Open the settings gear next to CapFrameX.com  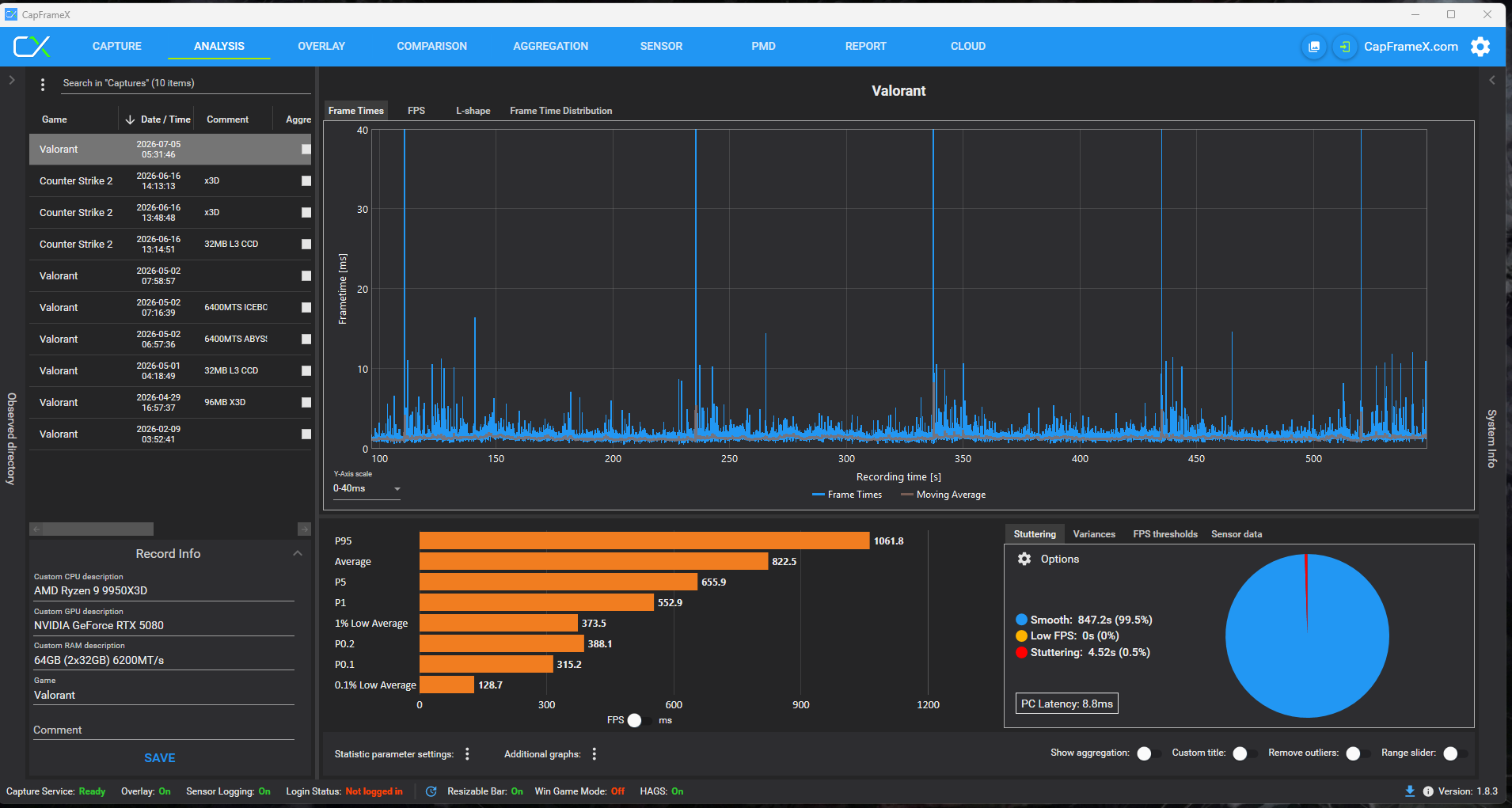point(1480,47)
